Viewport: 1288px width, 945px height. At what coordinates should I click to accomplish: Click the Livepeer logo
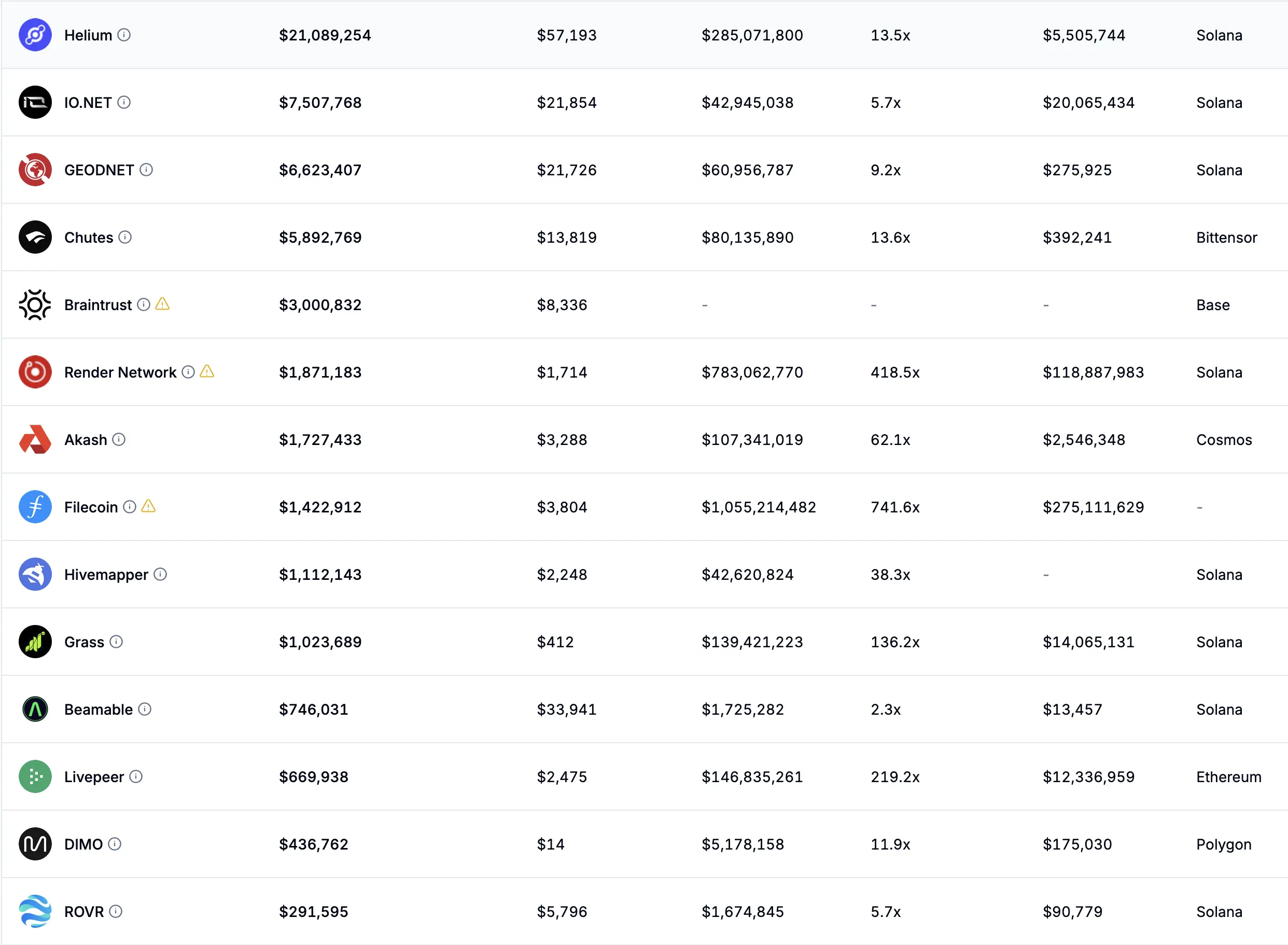[35, 776]
